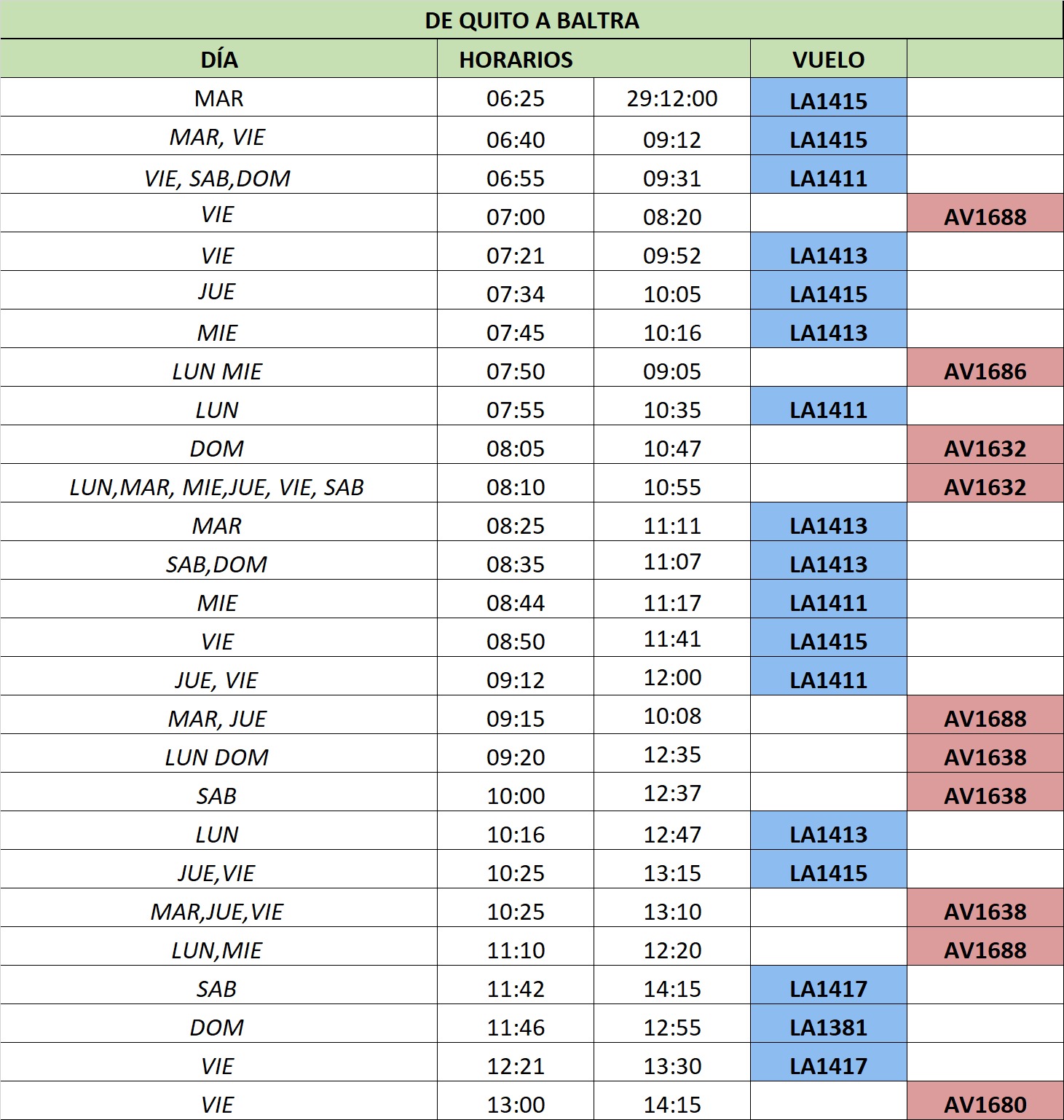
Task: Click the DE QUITO A BALTRA title cell
Action: pyautogui.click(x=532, y=20)
